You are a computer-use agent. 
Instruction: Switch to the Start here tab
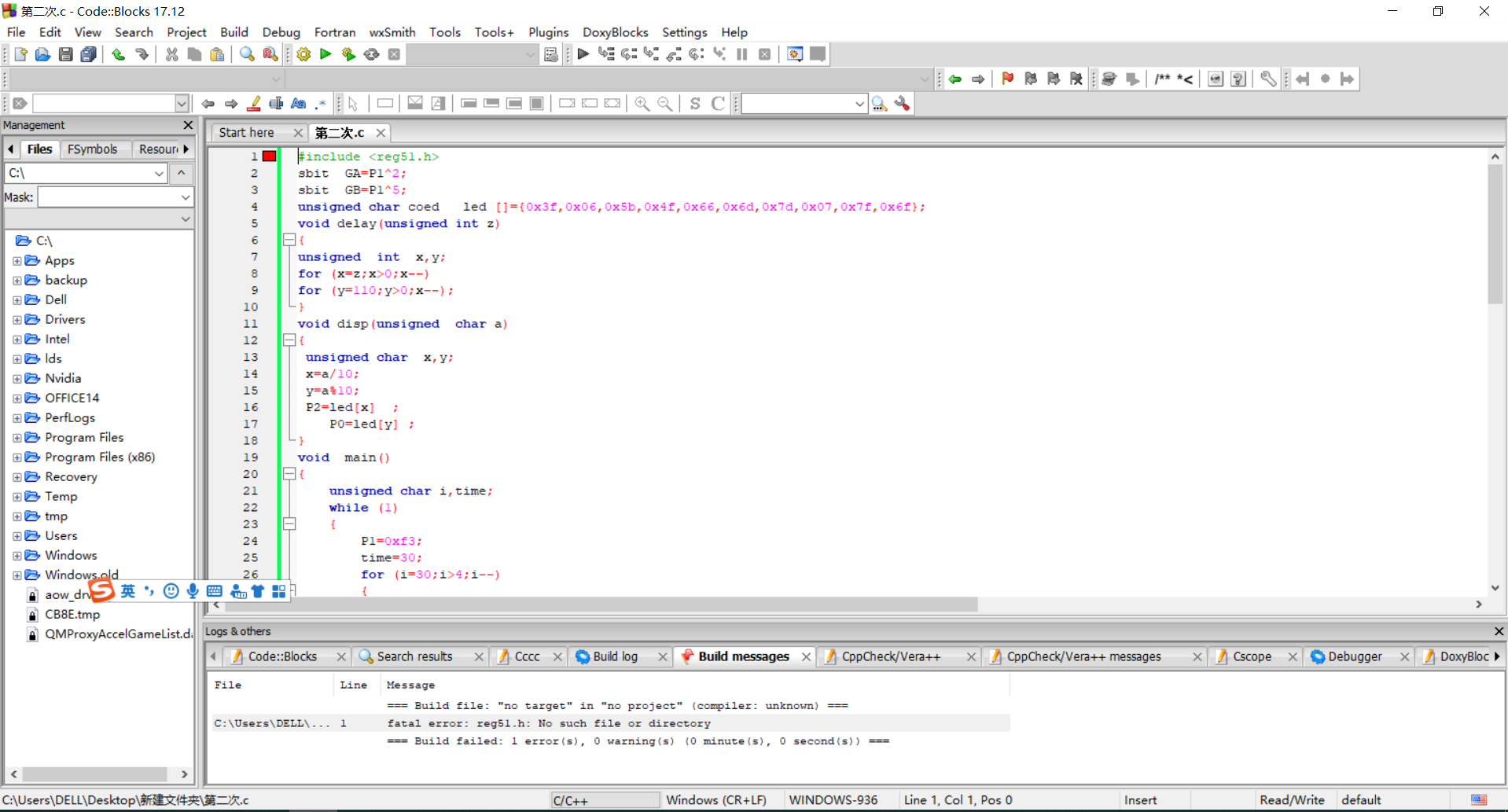[247, 133]
